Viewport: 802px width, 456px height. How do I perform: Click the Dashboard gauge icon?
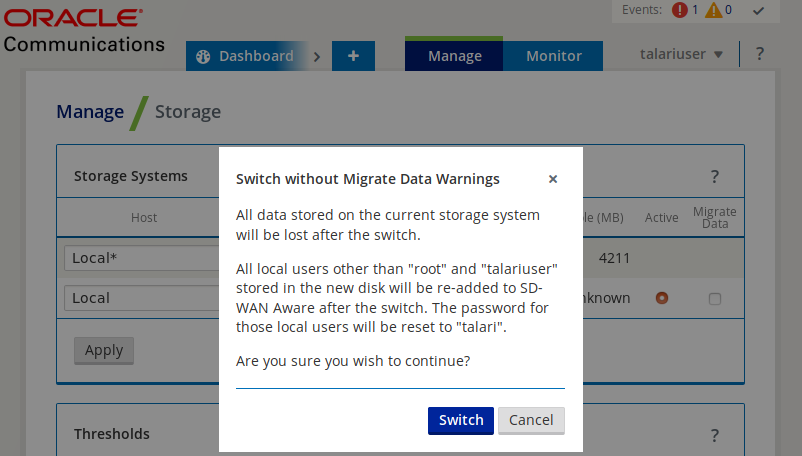click(x=203, y=57)
